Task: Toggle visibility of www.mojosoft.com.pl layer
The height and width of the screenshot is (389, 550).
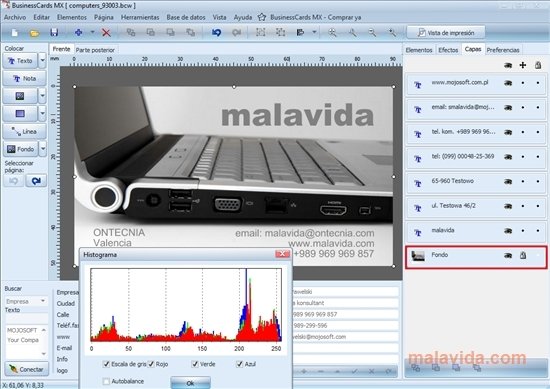Action: click(x=508, y=83)
